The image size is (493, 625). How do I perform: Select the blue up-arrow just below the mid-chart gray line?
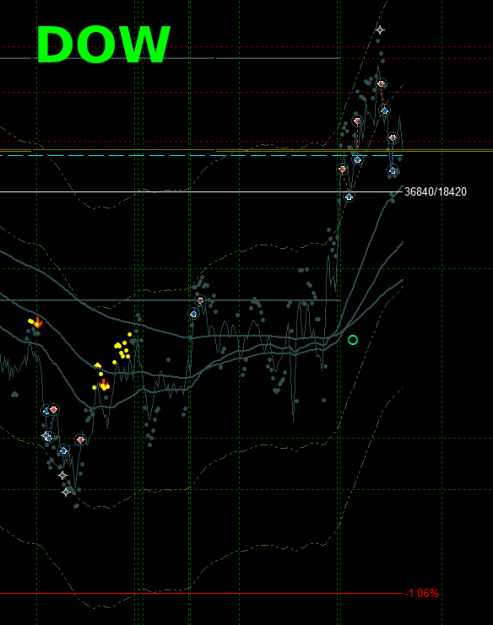click(194, 314)
